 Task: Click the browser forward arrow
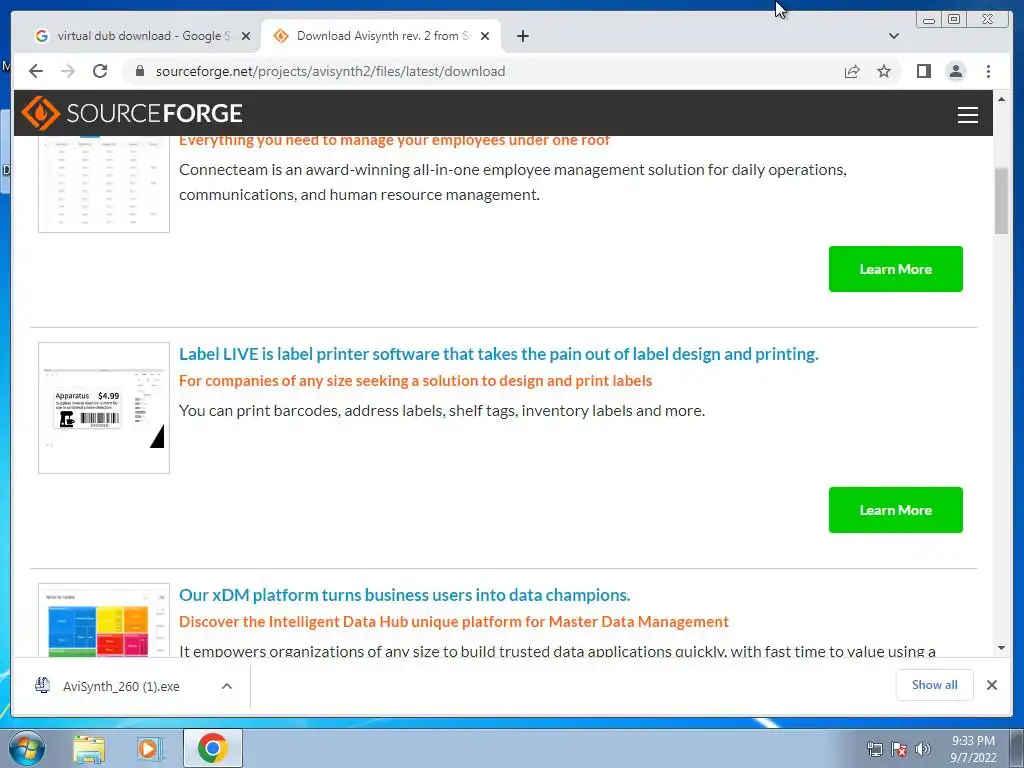[68, 71]
